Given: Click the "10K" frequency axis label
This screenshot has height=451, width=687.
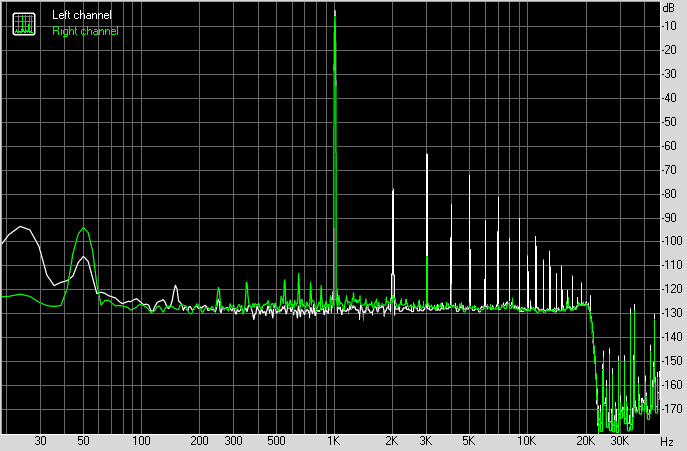Looking at the screenshot, I should click(526, 440).
